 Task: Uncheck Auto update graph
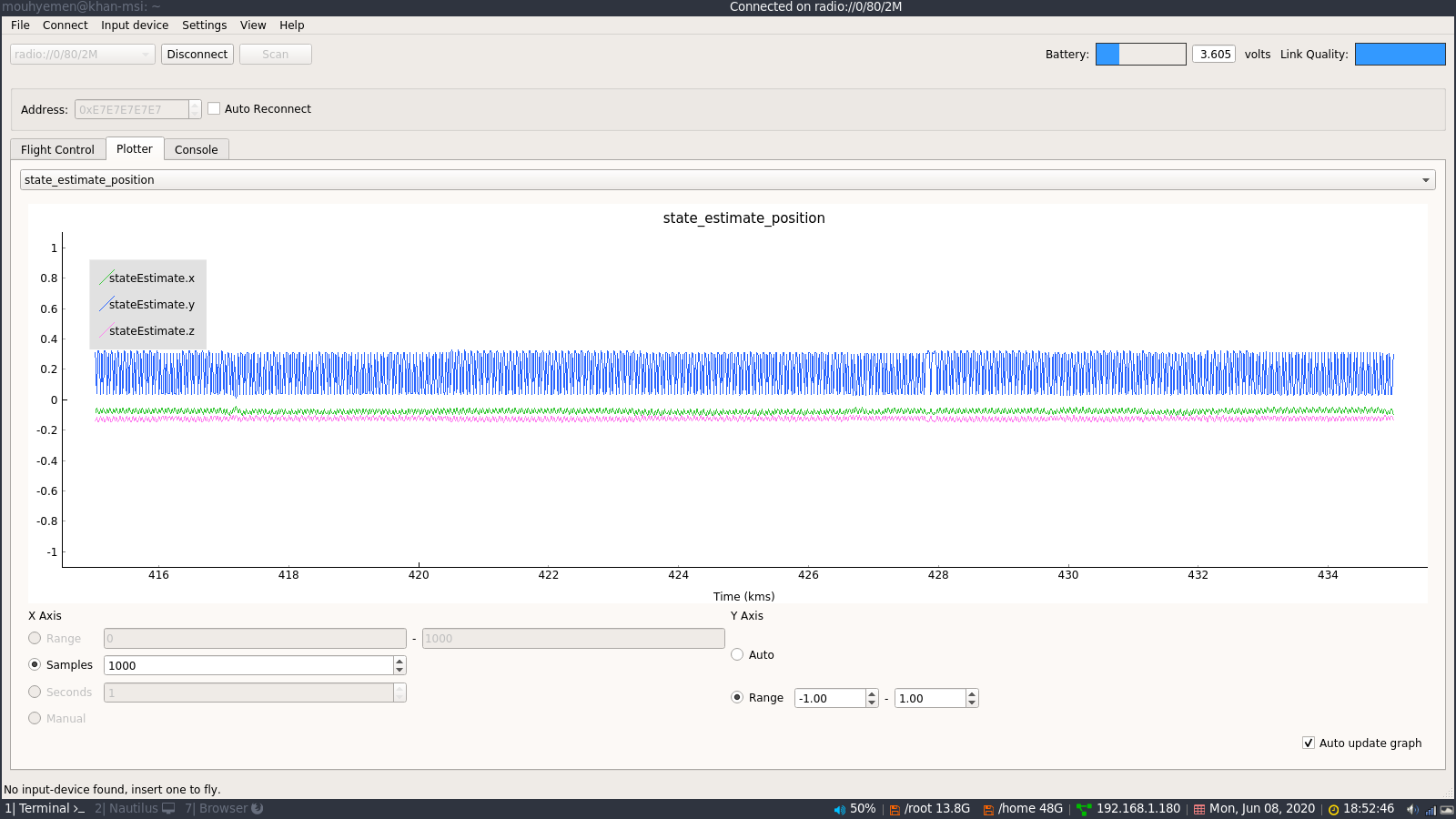[1309, 743]
